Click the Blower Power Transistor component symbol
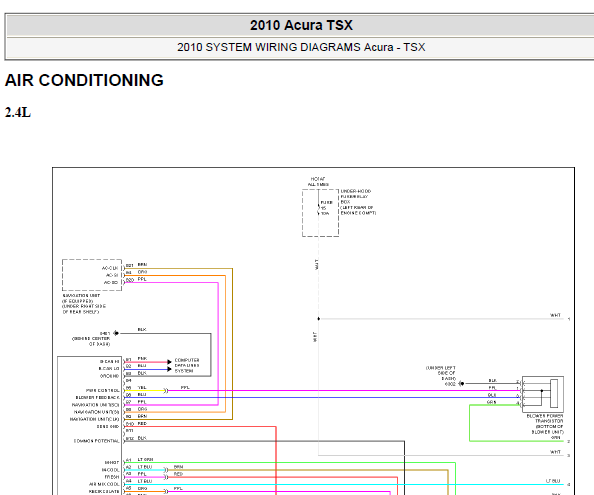This screenshot has height=495, width=594. 543,394
